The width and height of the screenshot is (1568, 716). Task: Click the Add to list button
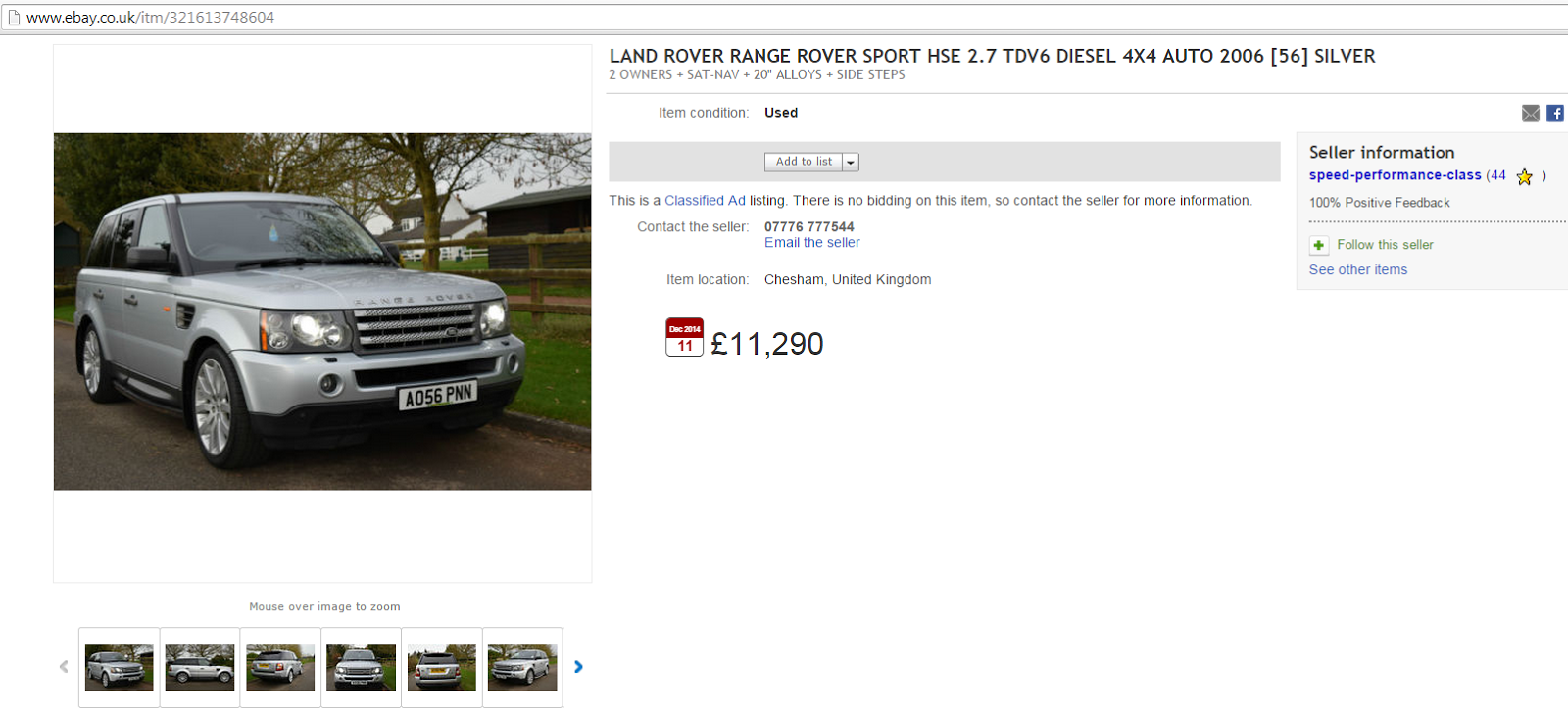(804, 163)
